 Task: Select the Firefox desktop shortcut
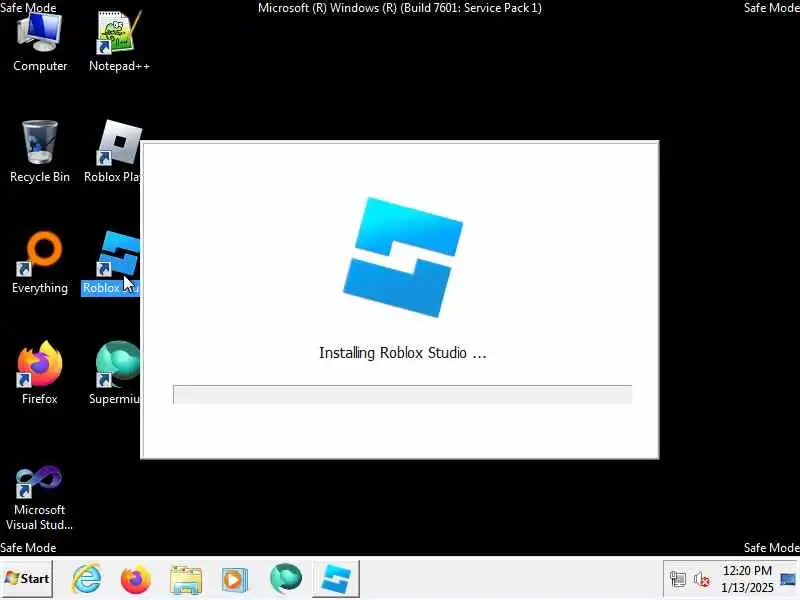click(40, 373)
